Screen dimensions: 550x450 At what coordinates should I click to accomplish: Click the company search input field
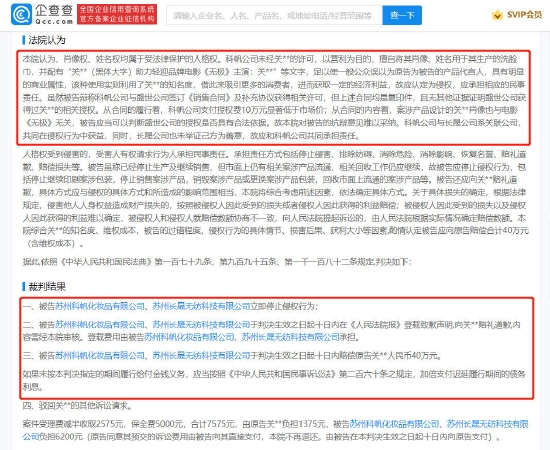(274, 15)
